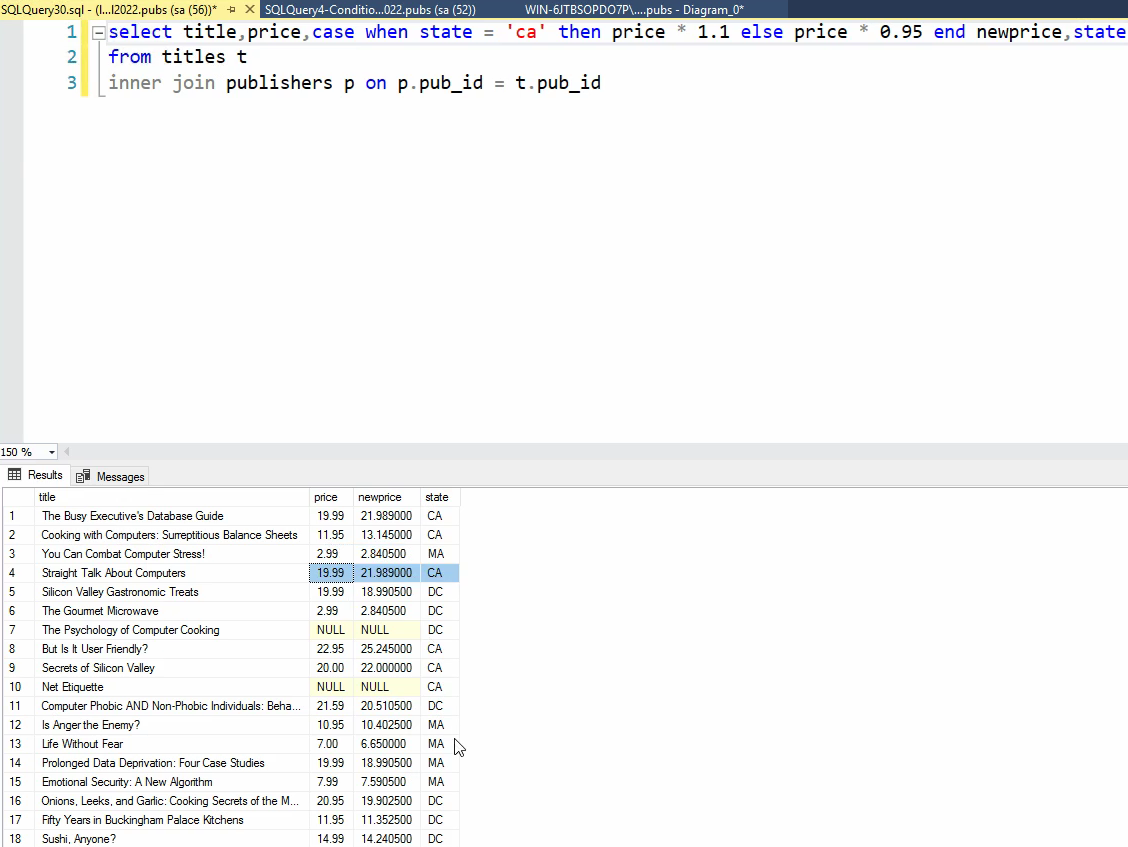Place cursor on 'from titles t' line
Image resolution: width=1128 pixels, height=847 pixels.
pos(177,57)
